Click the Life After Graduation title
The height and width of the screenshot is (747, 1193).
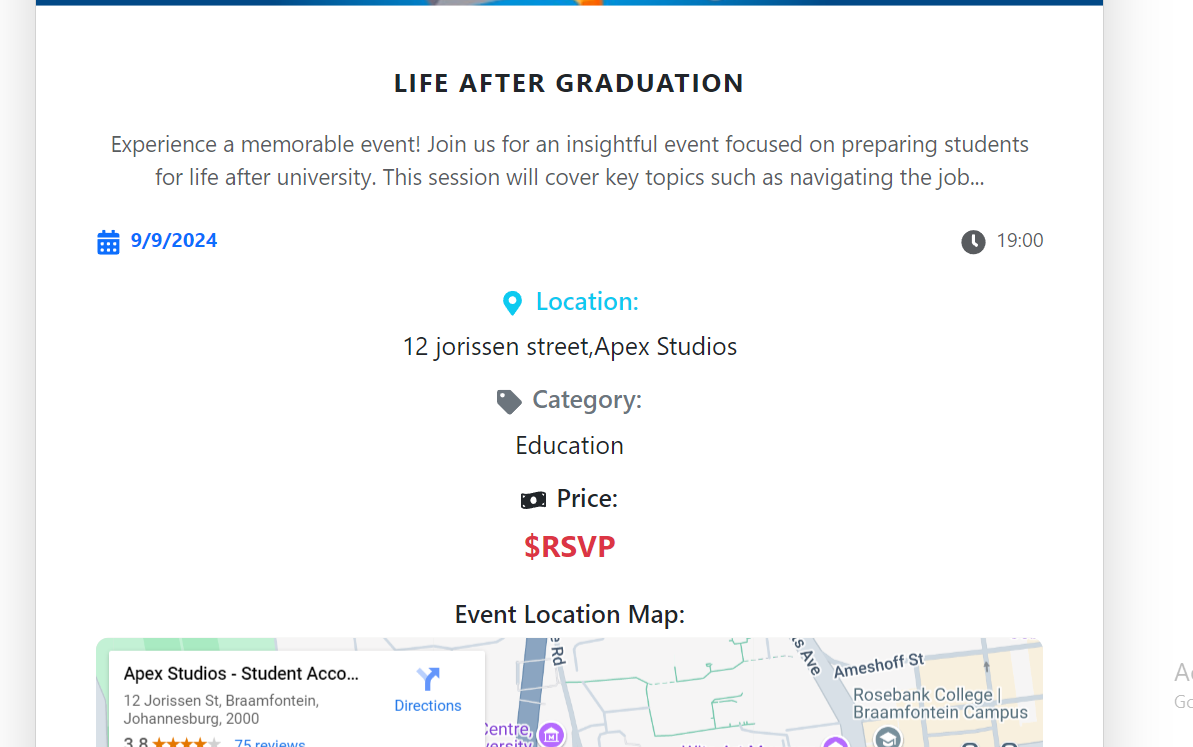(x=569, y=83)
